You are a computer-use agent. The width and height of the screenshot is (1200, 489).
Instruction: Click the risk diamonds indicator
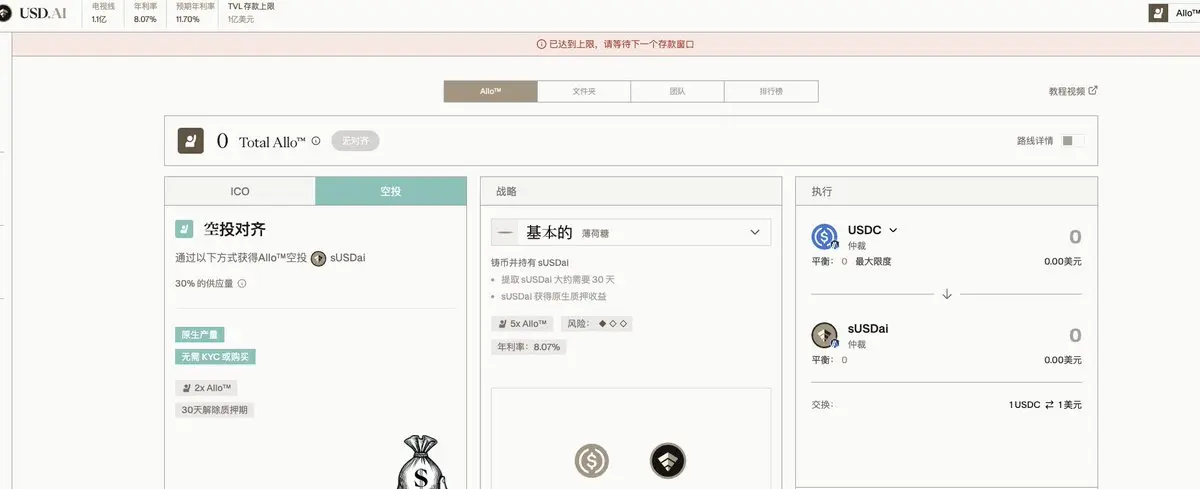[x=613, y=324]
